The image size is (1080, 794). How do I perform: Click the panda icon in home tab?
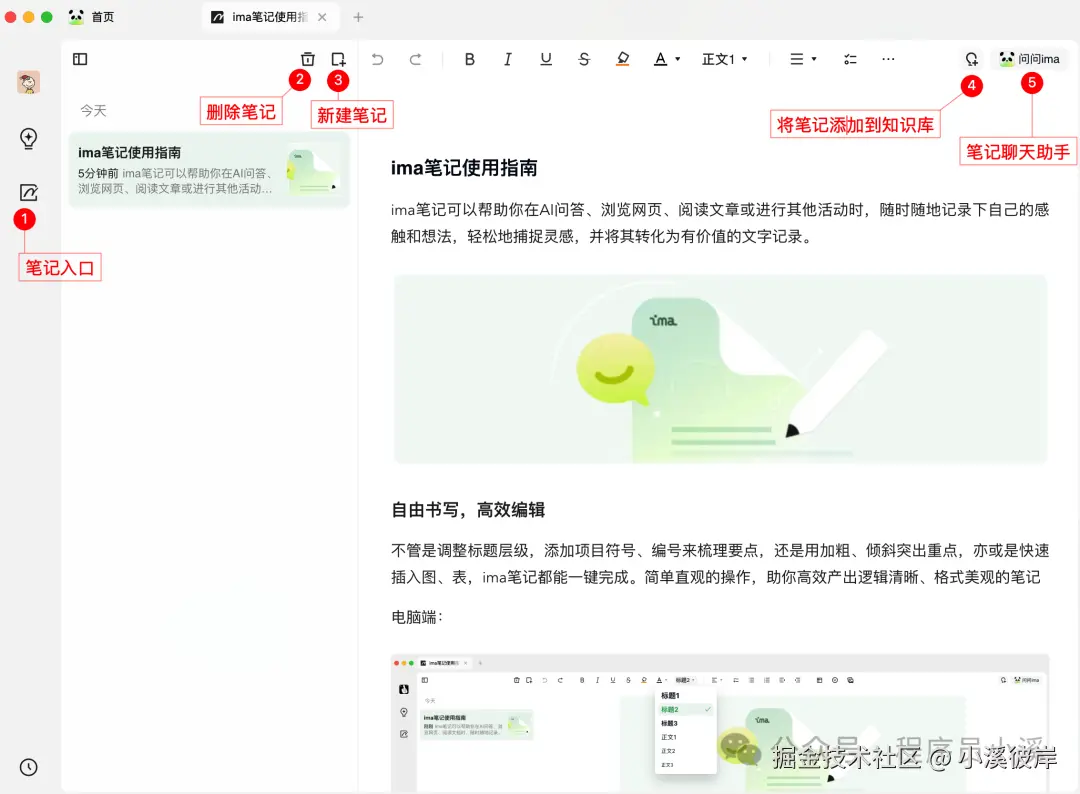(76, 17)
